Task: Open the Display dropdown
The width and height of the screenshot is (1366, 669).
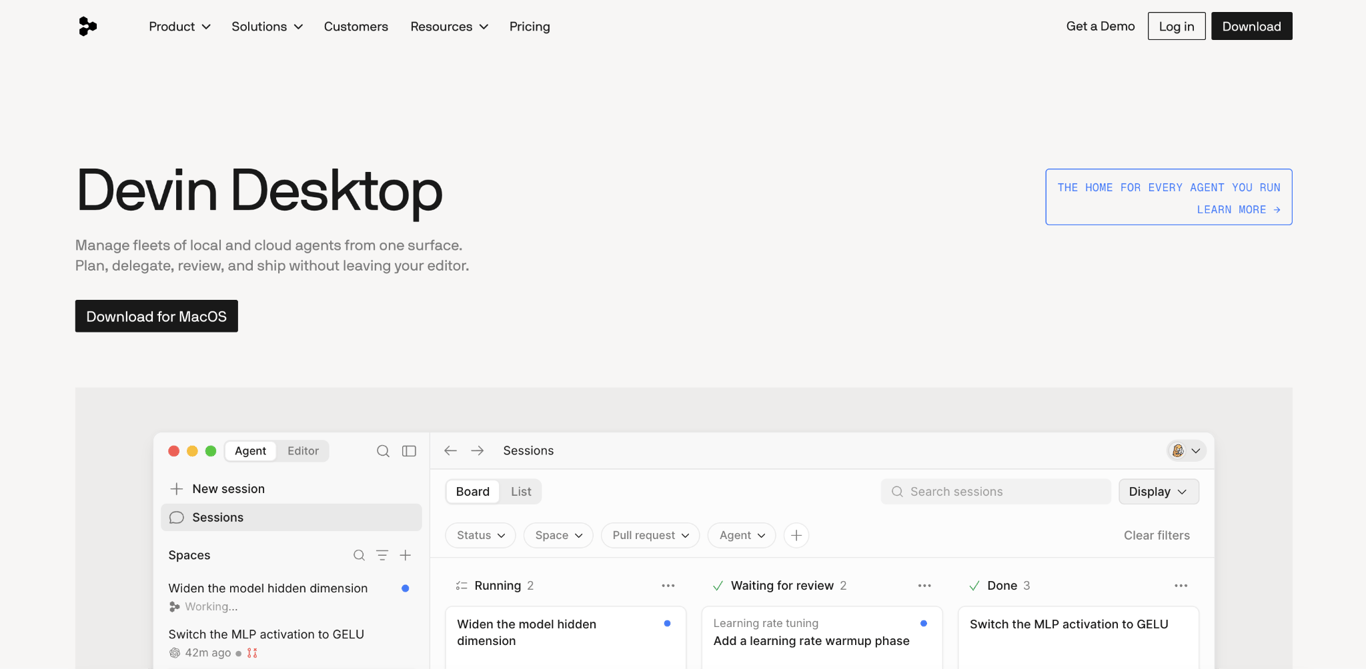Action: point(1158,491)
